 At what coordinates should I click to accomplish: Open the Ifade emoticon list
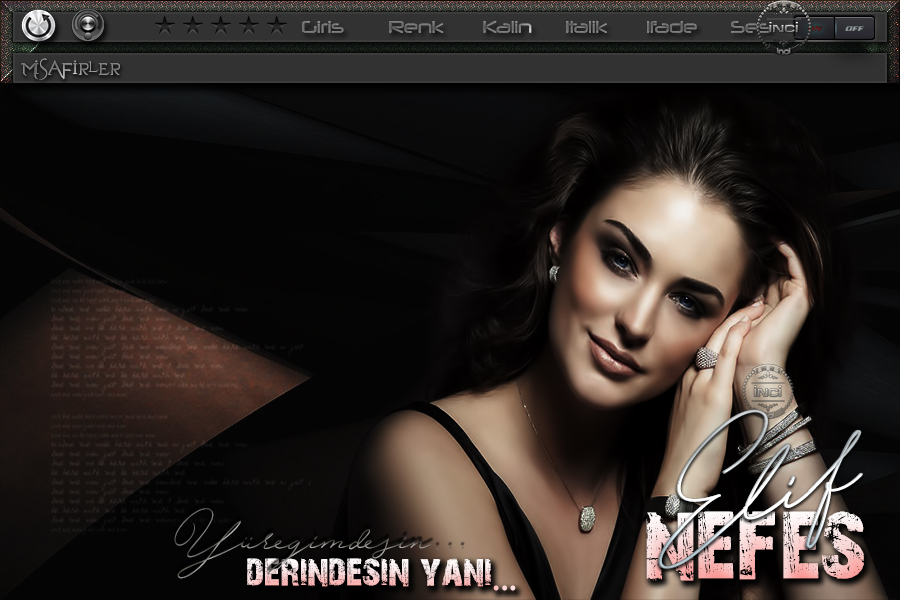coord(671,28)
